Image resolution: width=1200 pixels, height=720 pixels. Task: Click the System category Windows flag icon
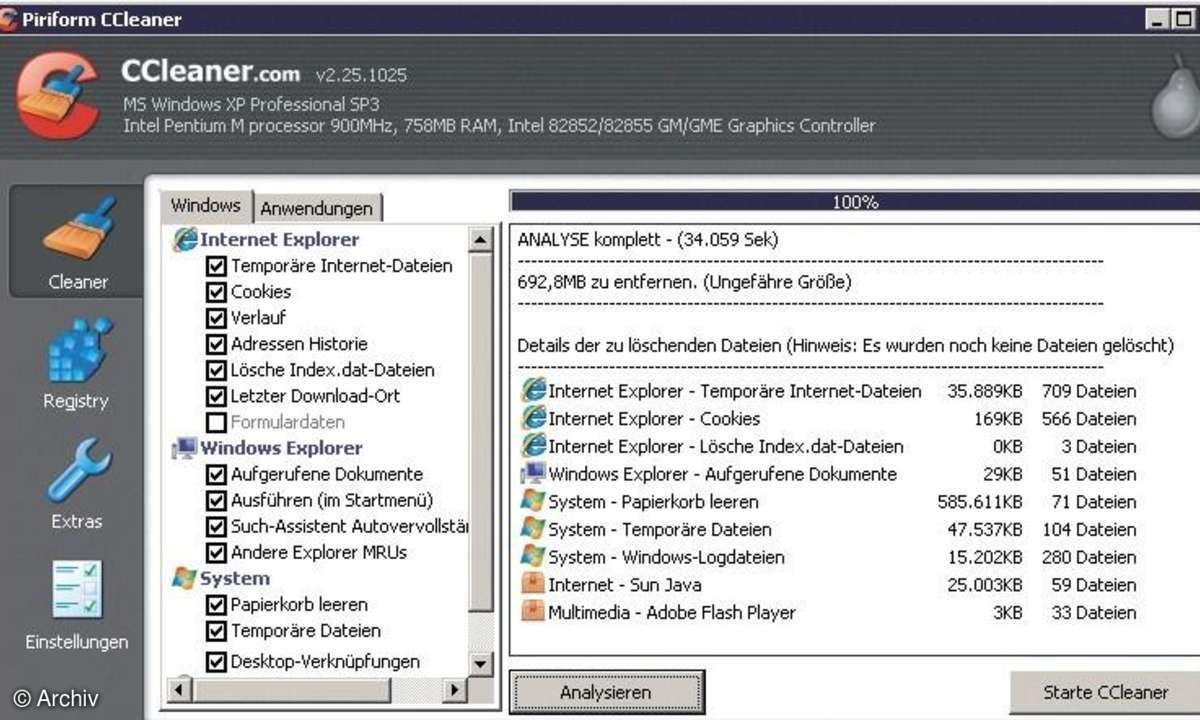(x=185, y=578)
